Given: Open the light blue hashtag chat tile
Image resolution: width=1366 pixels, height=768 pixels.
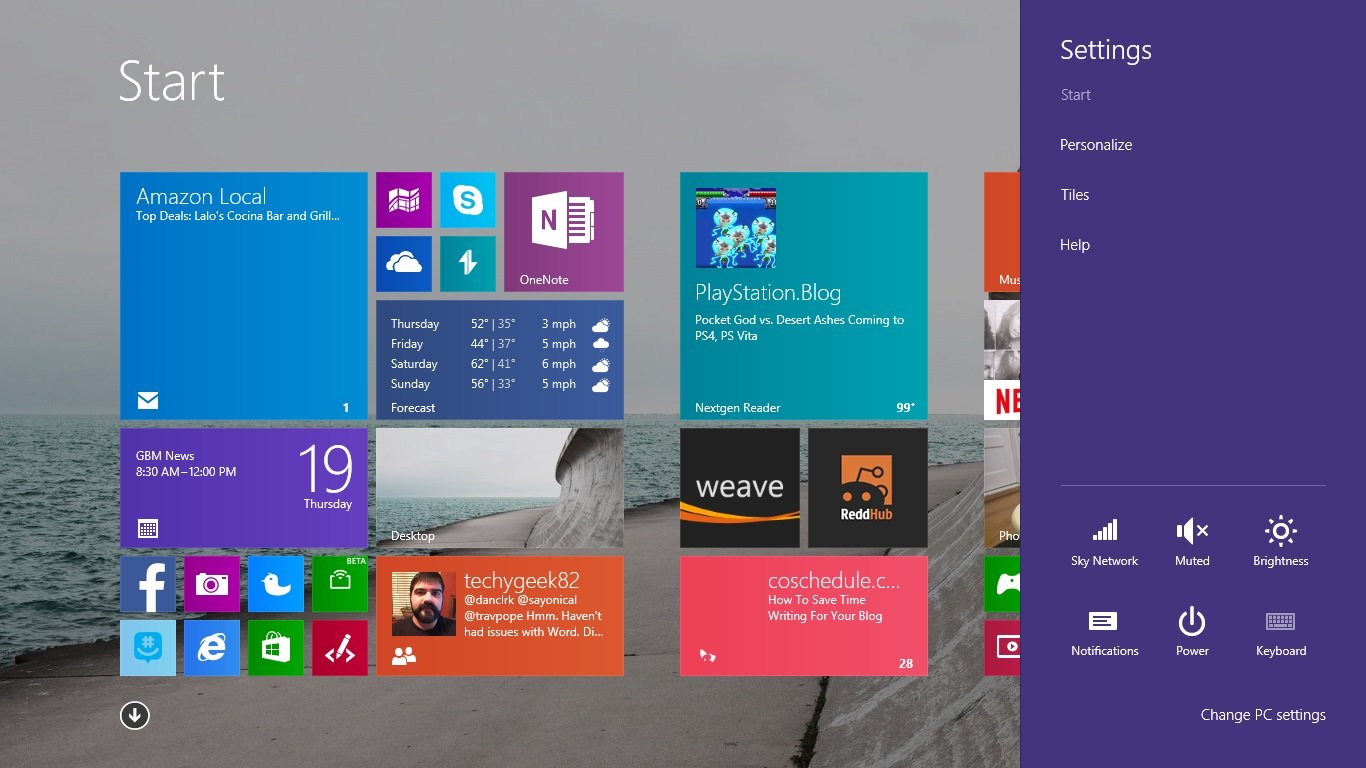Looking at the screenshot, I should coord(148,648).
